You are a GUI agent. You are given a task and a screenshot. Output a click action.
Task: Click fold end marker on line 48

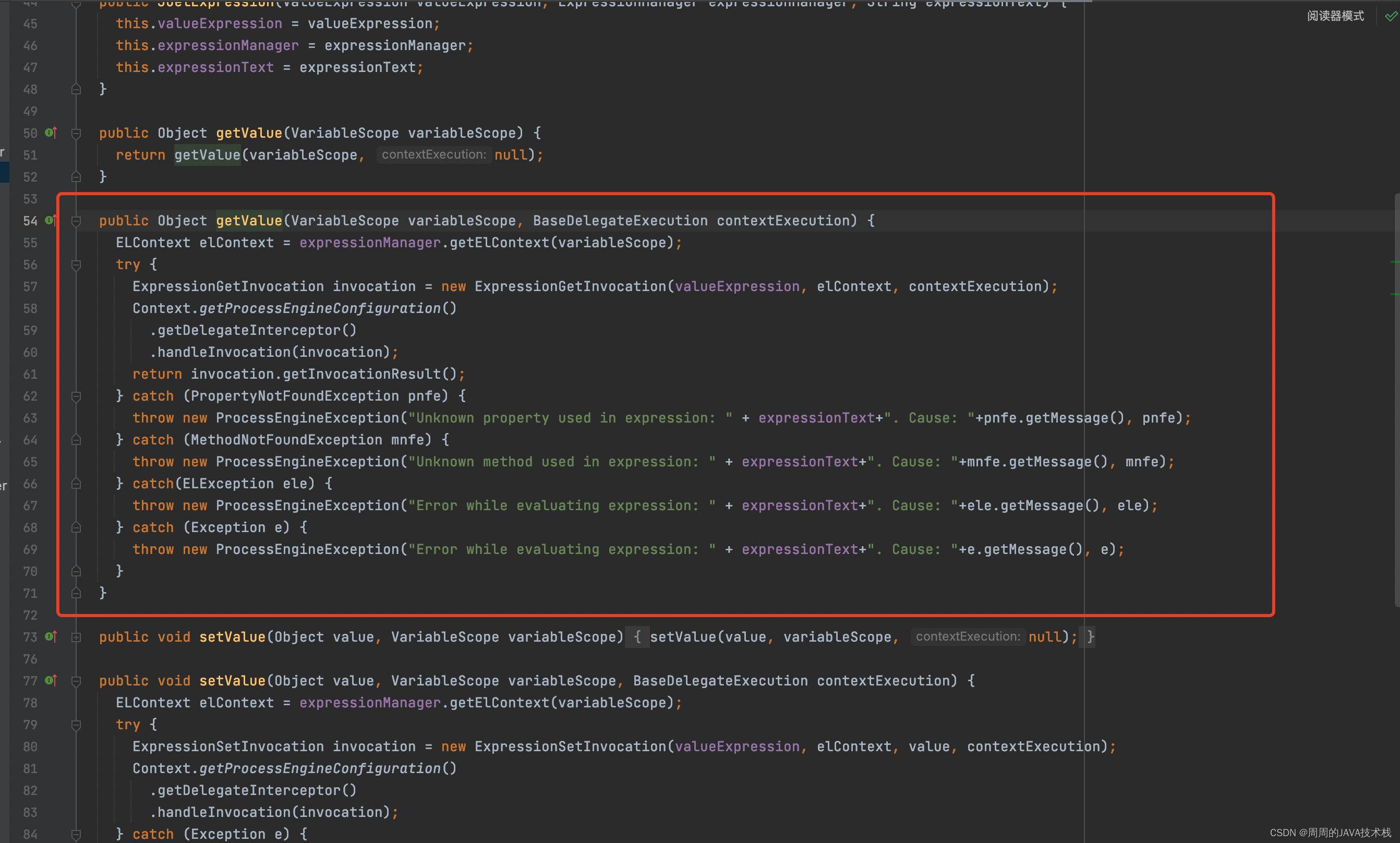tap(76, 89)
